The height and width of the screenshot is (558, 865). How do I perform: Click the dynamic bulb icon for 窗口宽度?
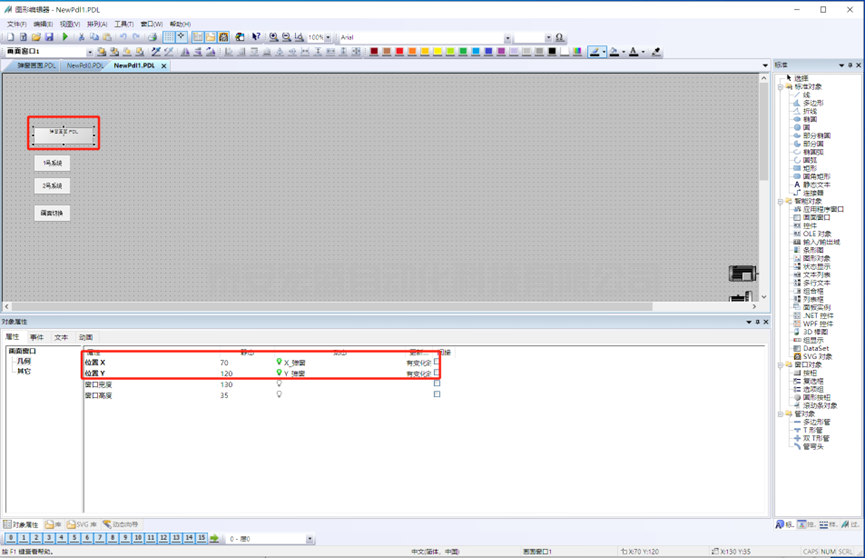pyautogui.click(x=279, y=384)
